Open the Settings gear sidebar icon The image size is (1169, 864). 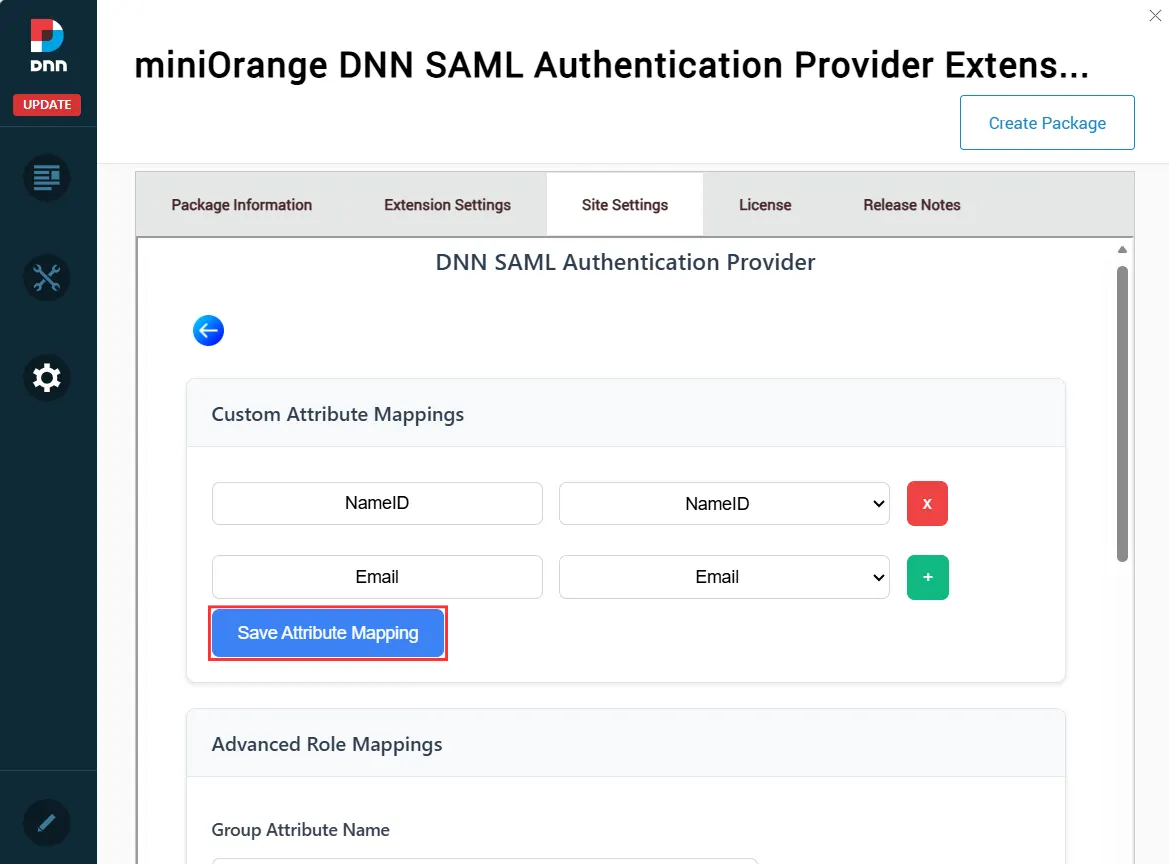[46, 378]
